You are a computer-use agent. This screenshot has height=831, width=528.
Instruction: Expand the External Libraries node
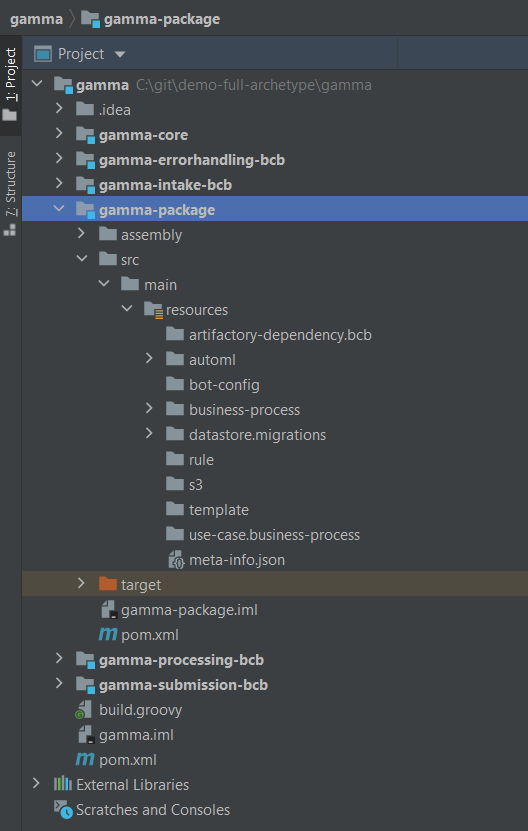tap(36, 783)
